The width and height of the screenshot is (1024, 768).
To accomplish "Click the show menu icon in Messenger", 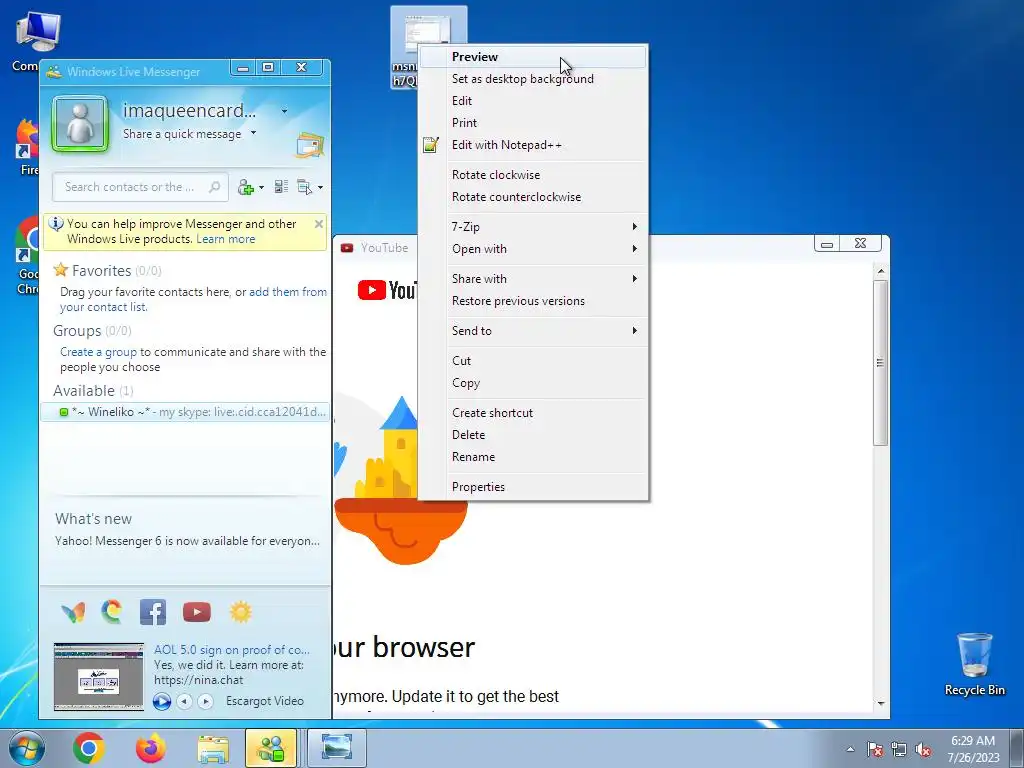I will pos(304,187).
